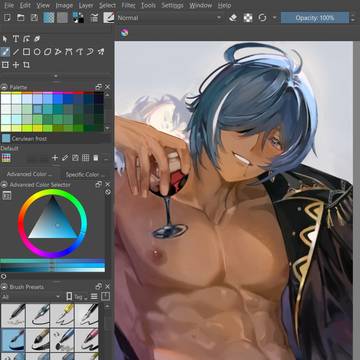Open the fill gradients swatch button
Viewport: 360px width, 360px height.
(x=49, y=18)
